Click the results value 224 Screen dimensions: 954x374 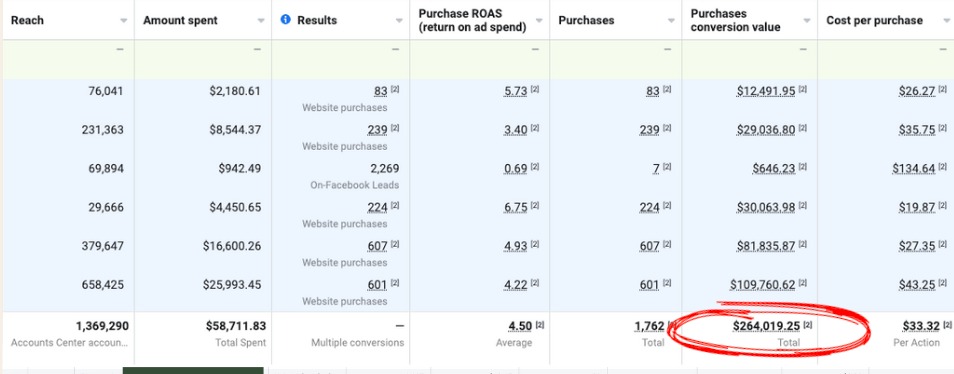click(x=377, y=207)
